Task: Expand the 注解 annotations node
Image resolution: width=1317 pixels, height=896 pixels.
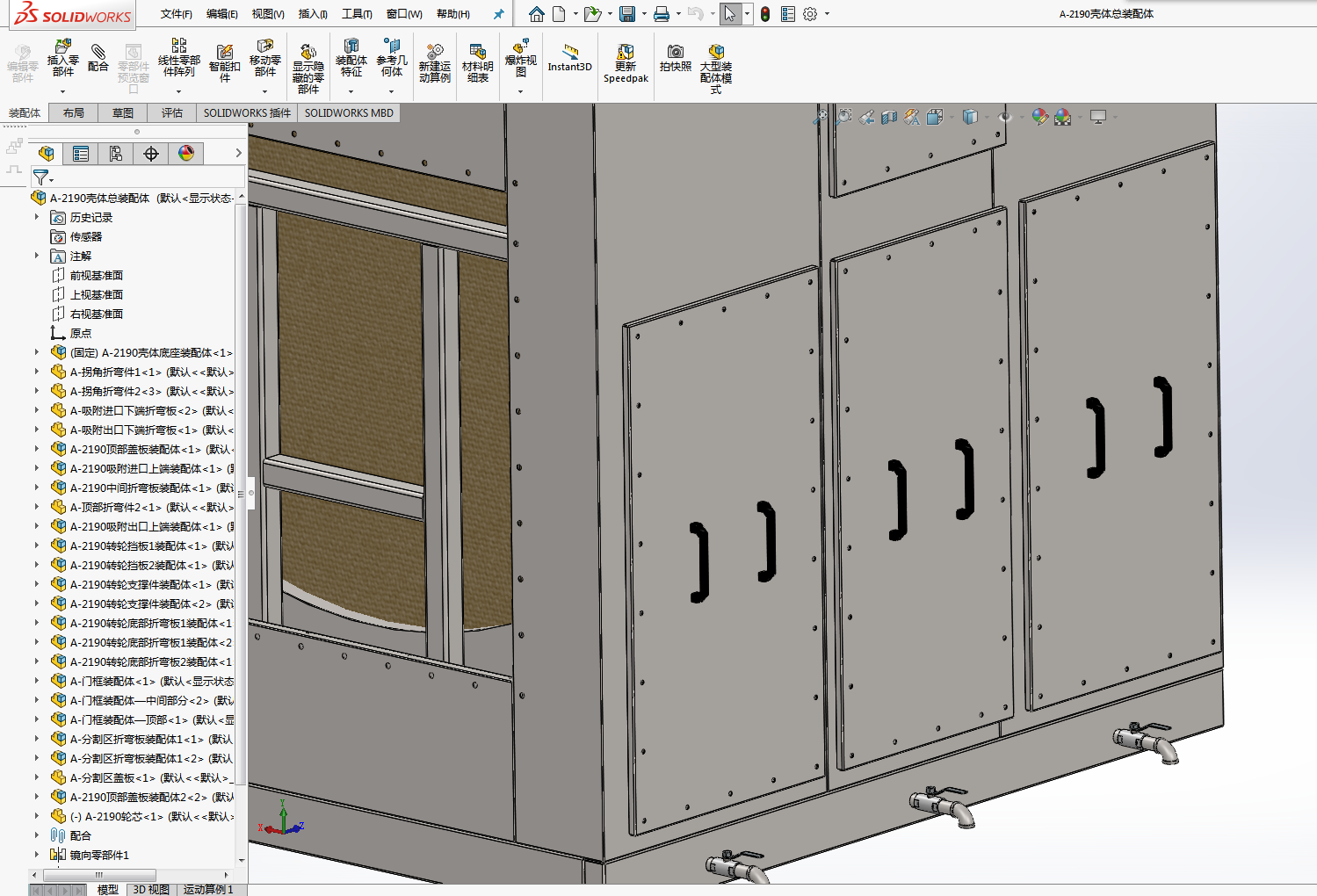Action: coord(37,256)
